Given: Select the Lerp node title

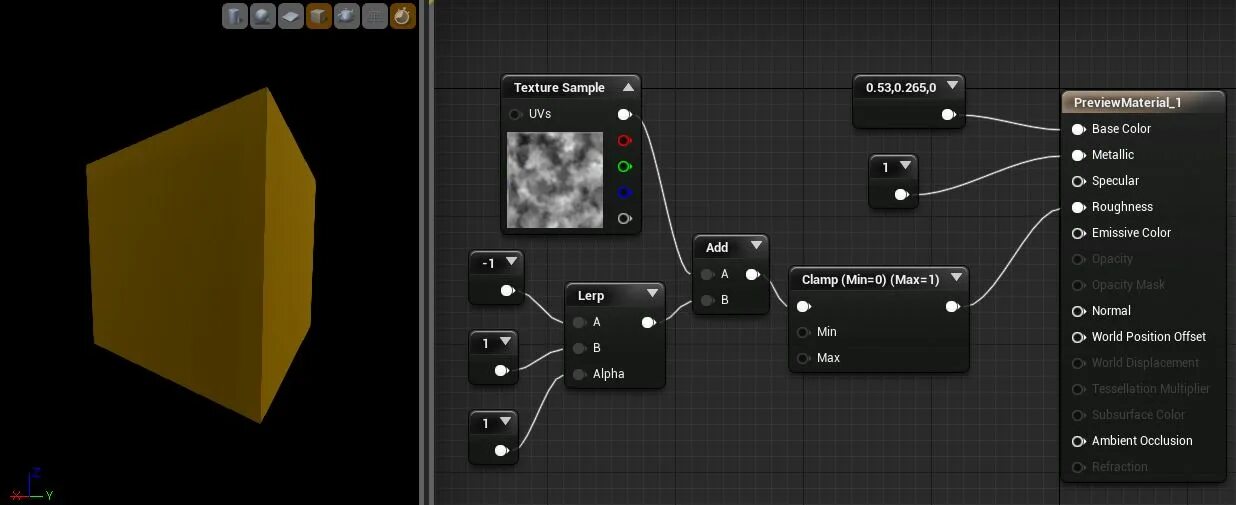Looking at the screenshot, I should pyautogui.click(x=591, y=295).
